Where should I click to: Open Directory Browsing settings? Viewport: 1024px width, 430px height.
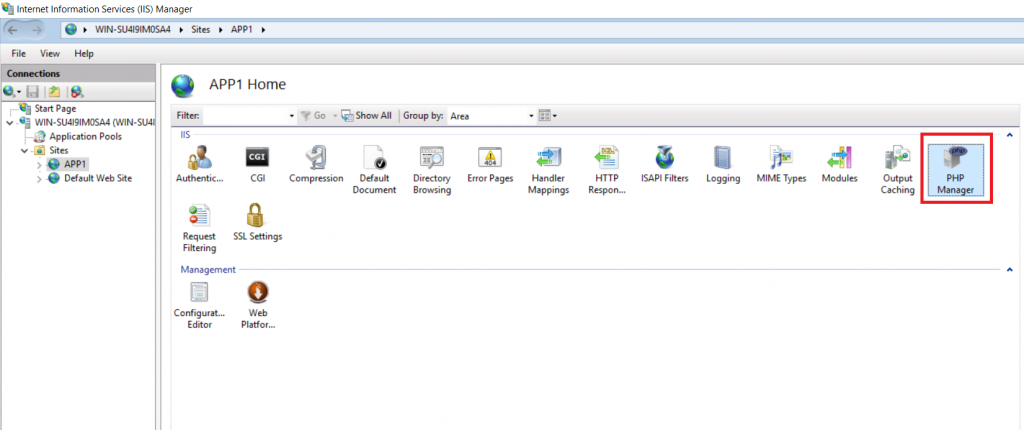[x=432, y=171]
